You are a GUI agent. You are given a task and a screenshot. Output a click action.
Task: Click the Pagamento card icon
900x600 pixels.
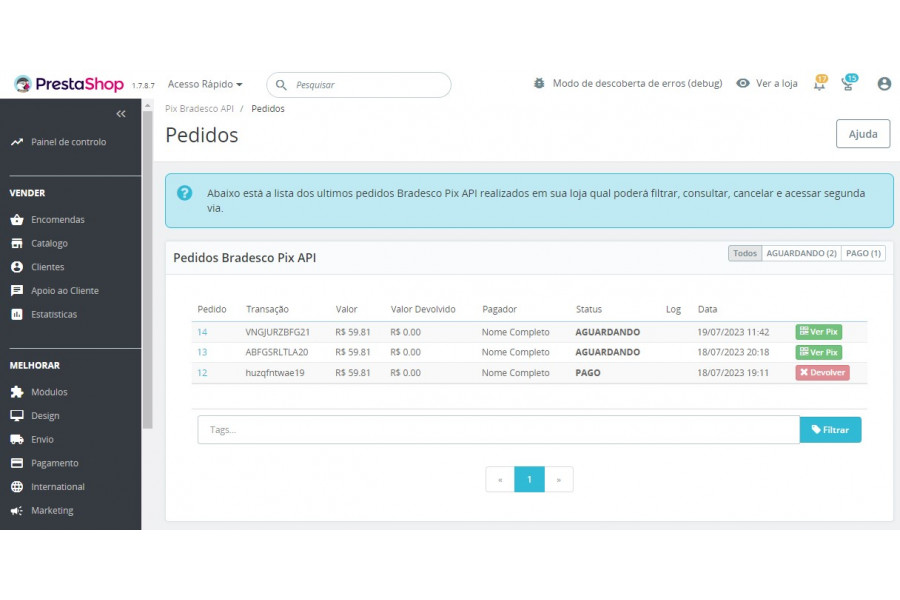tap(17, 463)
